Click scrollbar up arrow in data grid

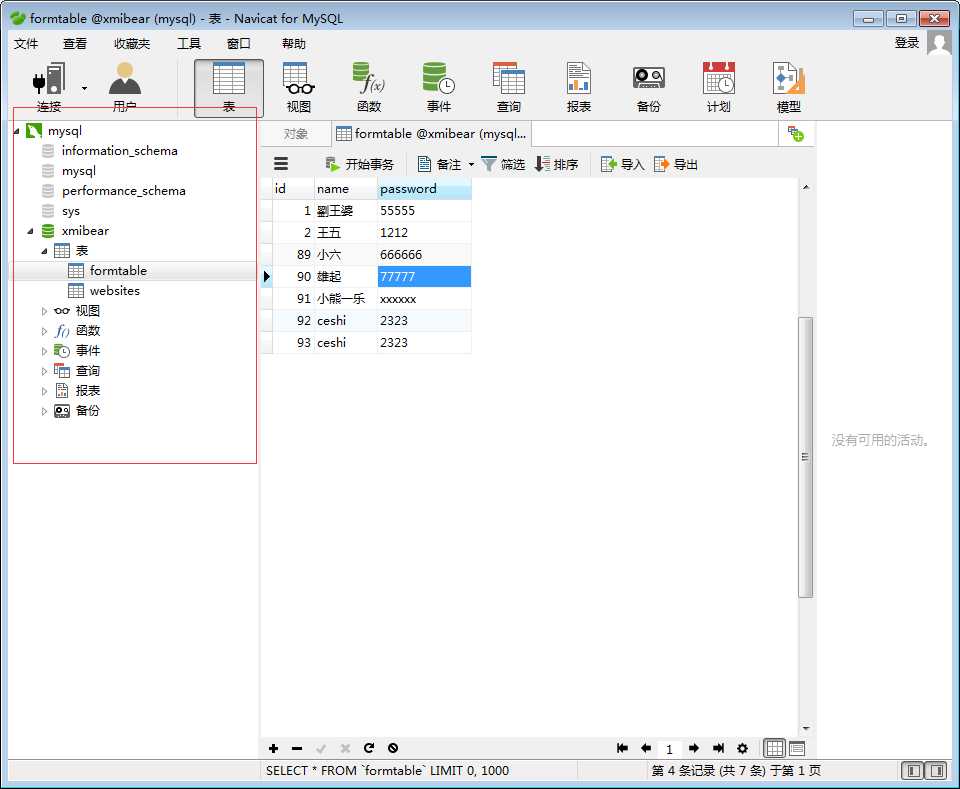click(x=806, y=187)
